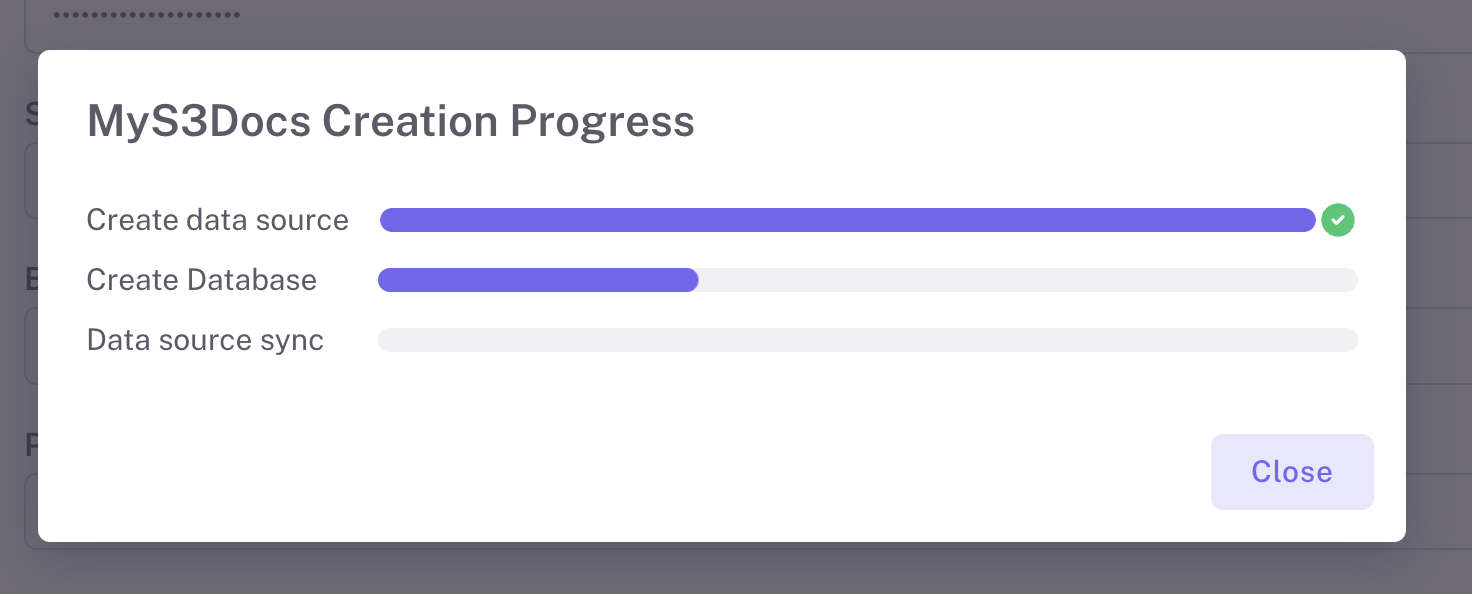Click the empty Data source sync bar

[x=867, y=340]
